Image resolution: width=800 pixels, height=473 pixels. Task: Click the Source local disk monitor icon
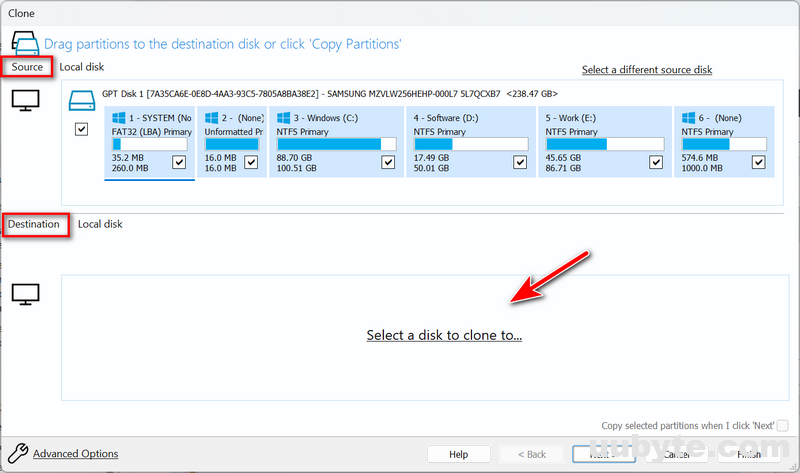point(26,101)
